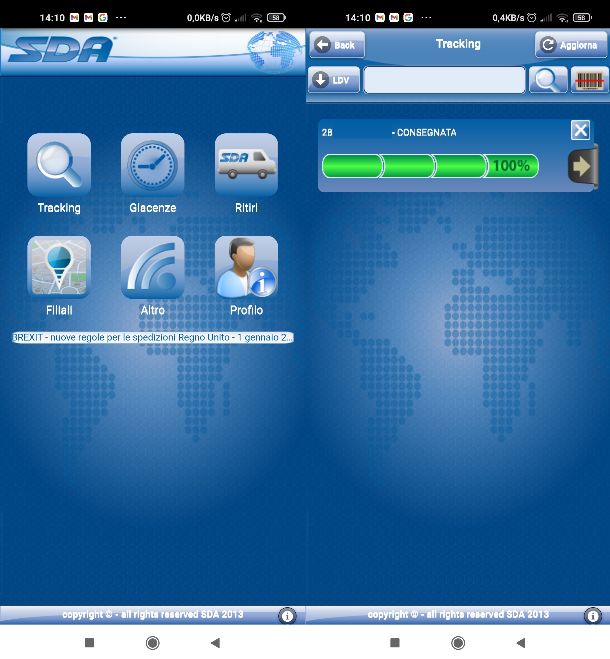
Task: Tap the info icon in left screen footer
Action: tap(287, 616)
